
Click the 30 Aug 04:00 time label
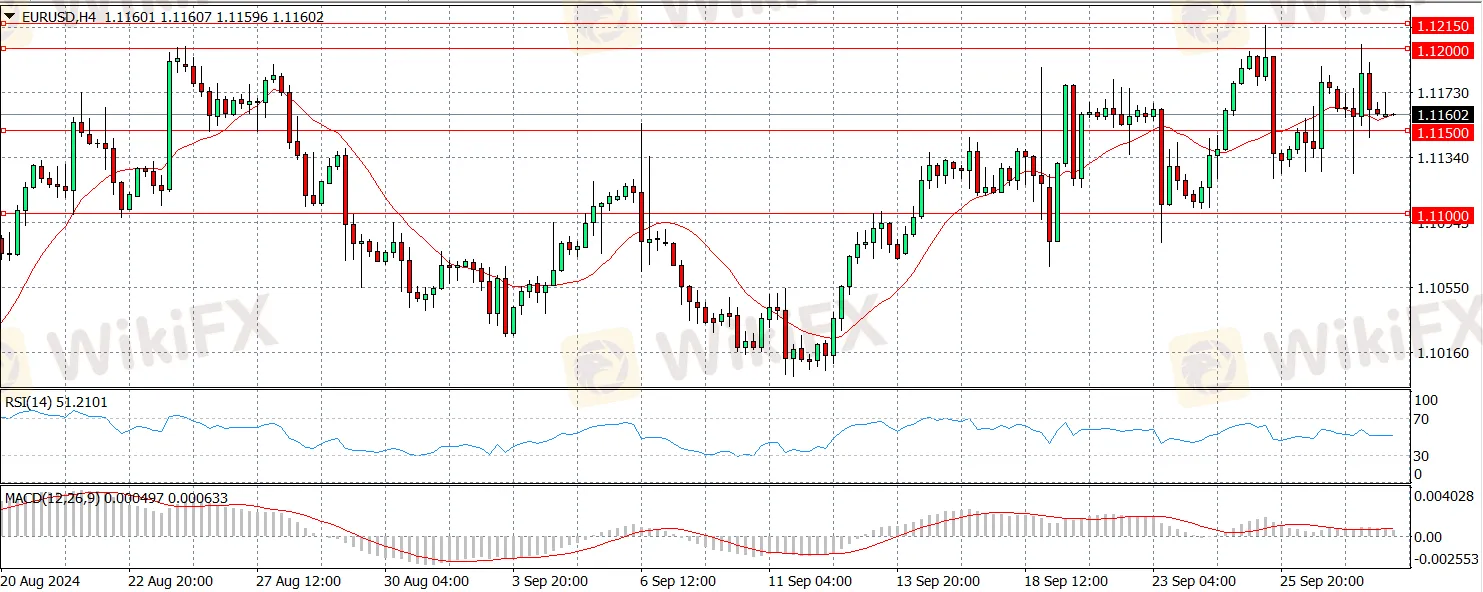pyautogui.click(x=427, y=581)
